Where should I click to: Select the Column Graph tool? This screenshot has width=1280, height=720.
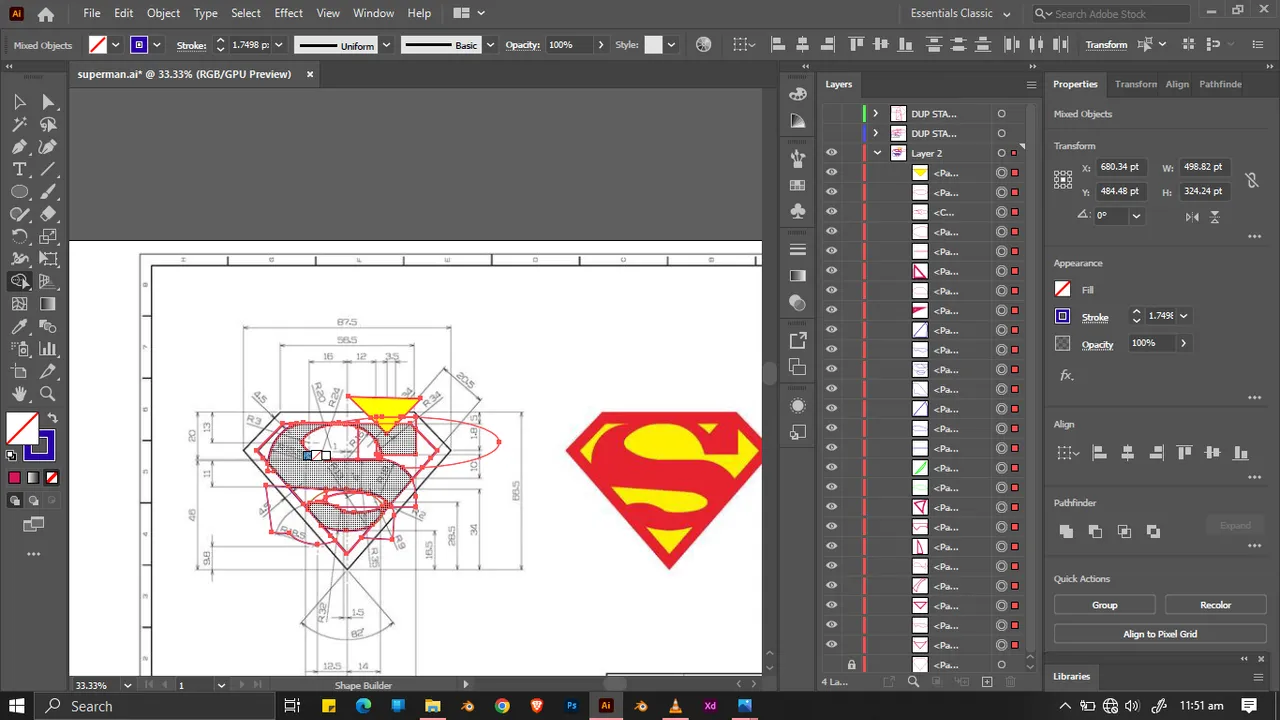(48, 349)
